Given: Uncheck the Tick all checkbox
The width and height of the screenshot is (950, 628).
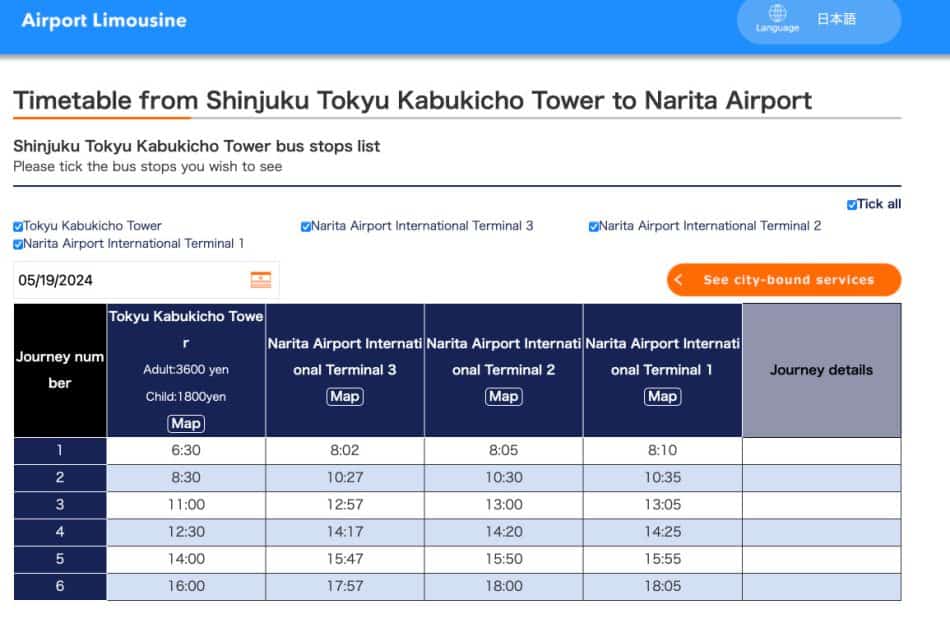Looking at the screenshot, I should (852, 205).
